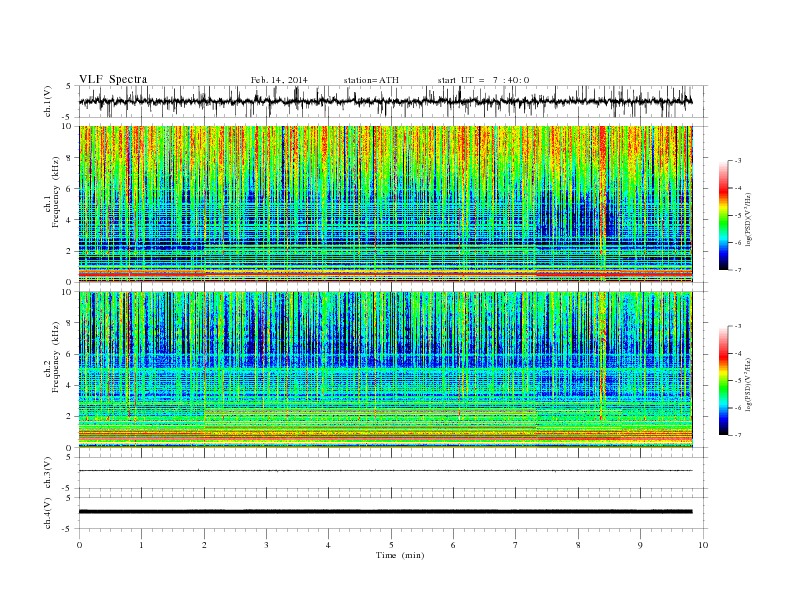Click the 'VLF Spectra' title text
This screenshot has height=612, width=792.
coord(113,79)
